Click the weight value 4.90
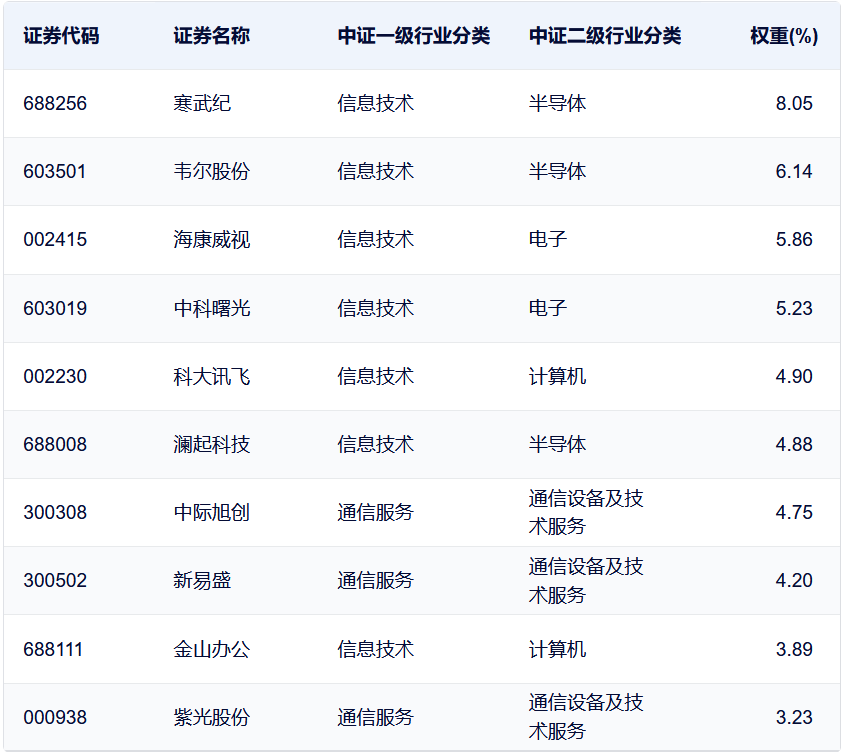 [x=794, y=376]
